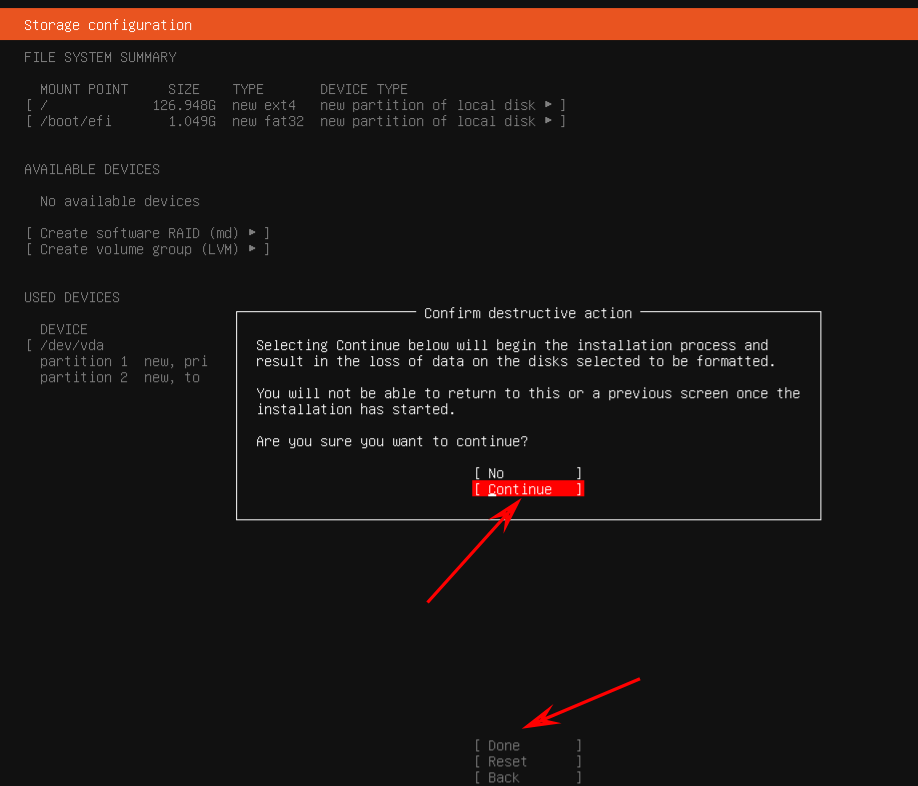Click the No available devices text

click(120, 201)
